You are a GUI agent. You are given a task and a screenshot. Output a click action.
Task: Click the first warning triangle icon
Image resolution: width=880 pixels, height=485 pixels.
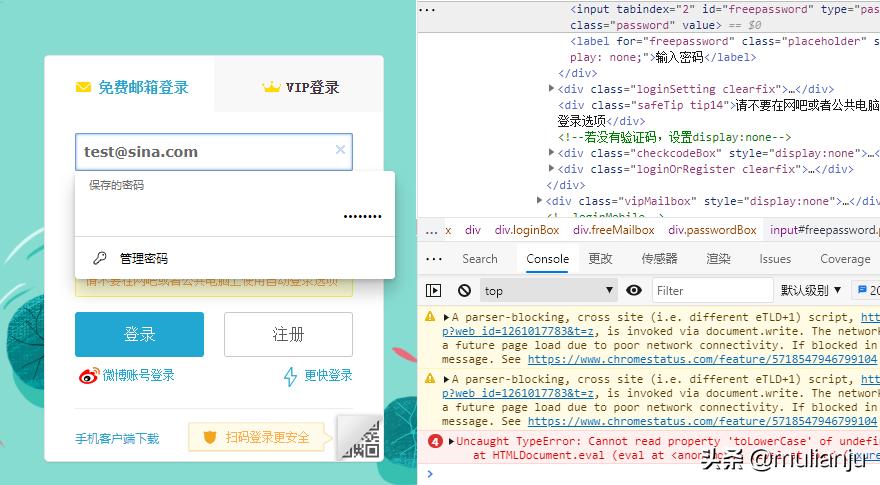pyautogui.click(x=430, y=316)
